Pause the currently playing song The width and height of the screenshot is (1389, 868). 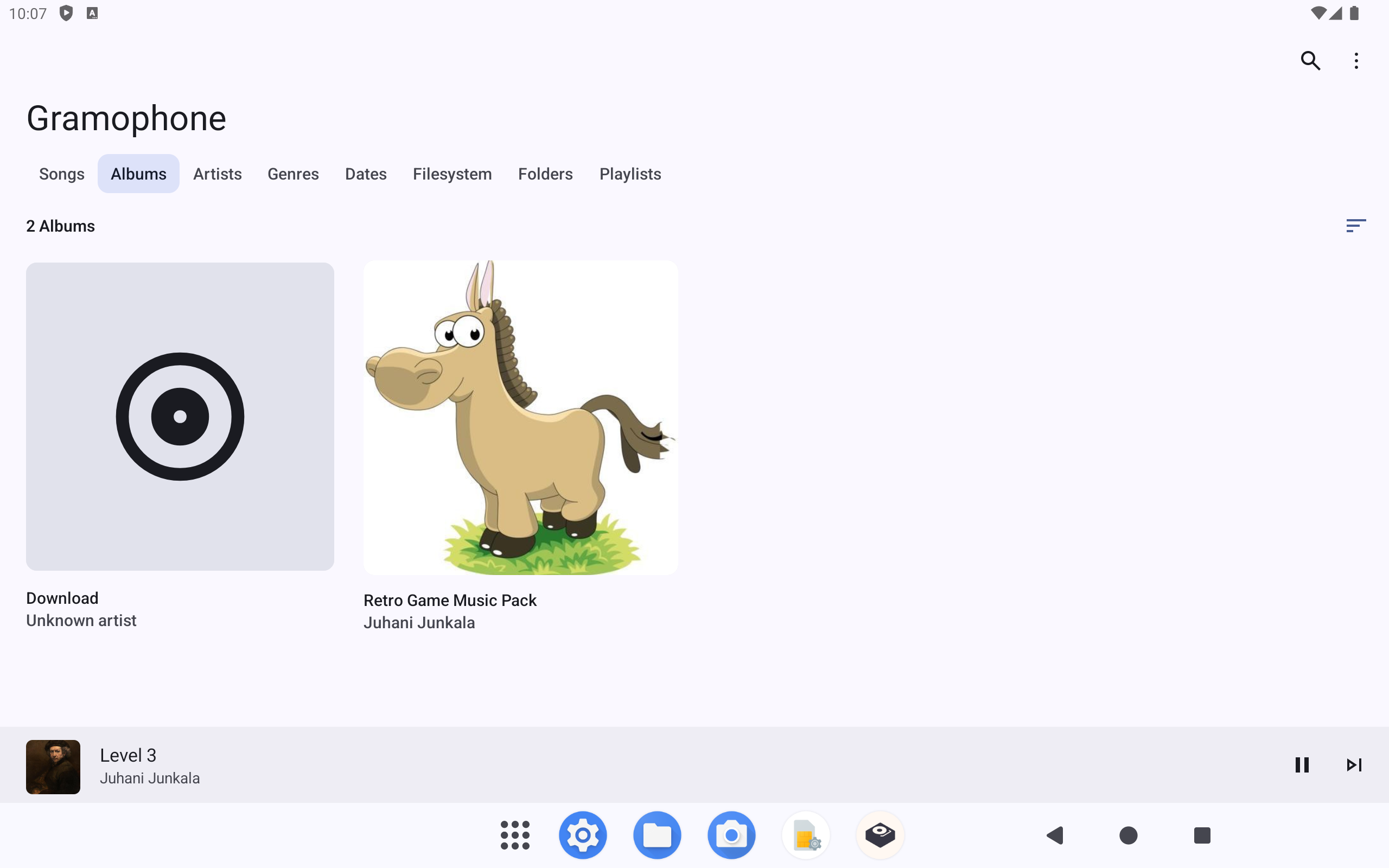point(1302,765)
